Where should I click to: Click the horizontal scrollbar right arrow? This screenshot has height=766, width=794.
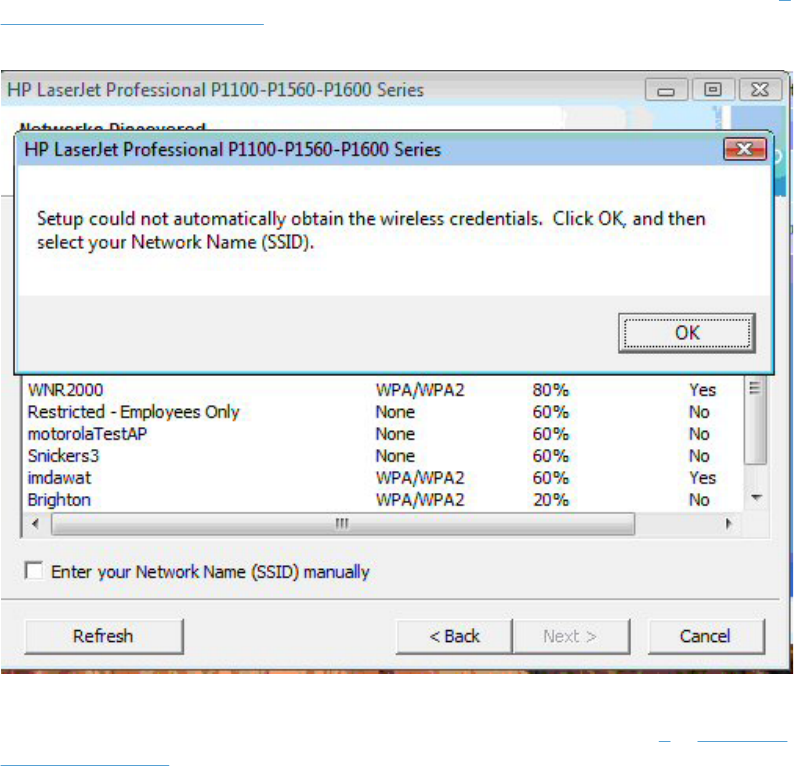point(728,523)
